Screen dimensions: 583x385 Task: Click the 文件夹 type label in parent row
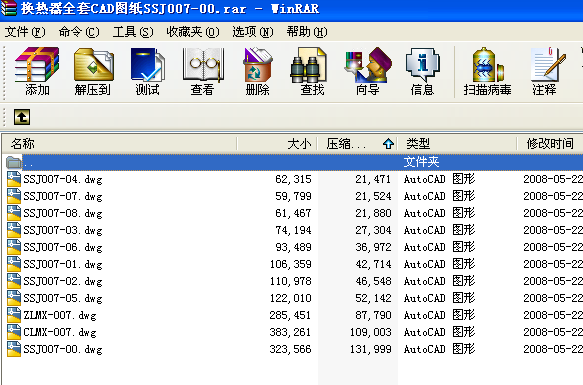(x=421, y=162)
